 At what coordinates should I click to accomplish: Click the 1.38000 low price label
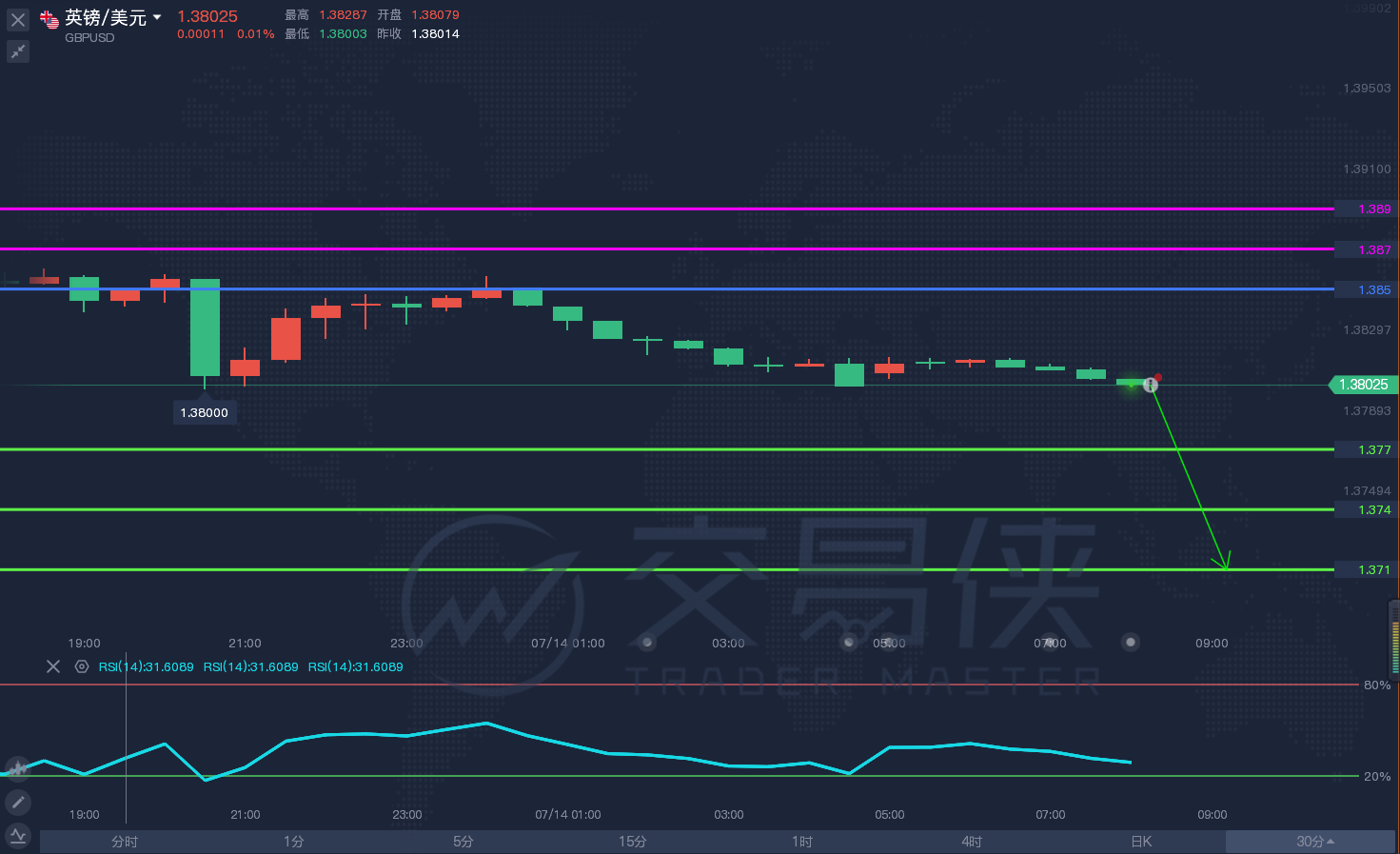pos(205,412)
